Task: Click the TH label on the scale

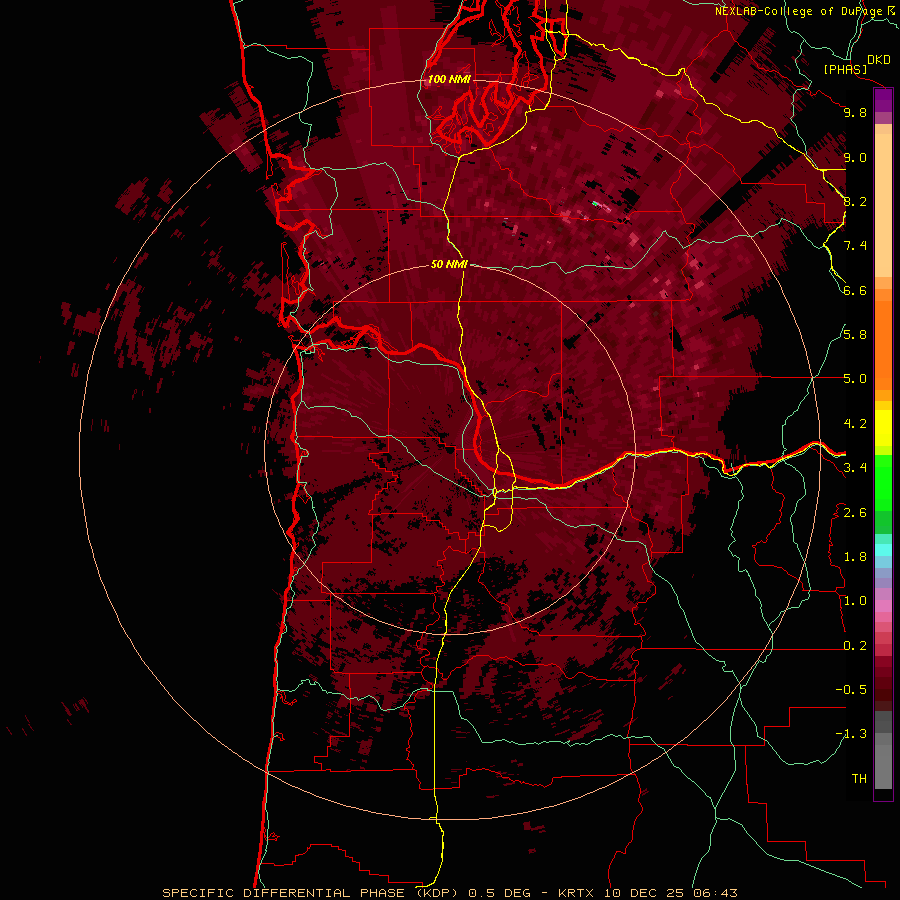Action: coord(859,779)
